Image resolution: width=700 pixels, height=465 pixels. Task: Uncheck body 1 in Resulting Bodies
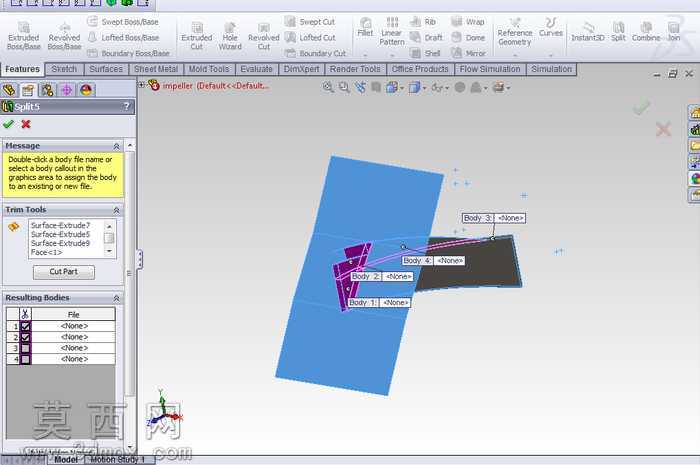(25, 326)
